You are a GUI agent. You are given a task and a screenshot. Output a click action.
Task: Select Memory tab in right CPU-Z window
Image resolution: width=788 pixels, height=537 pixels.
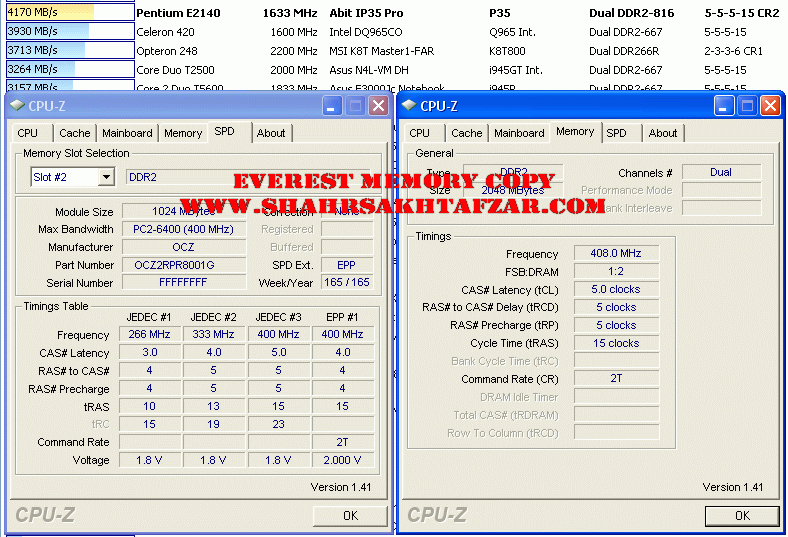(575, 132)
